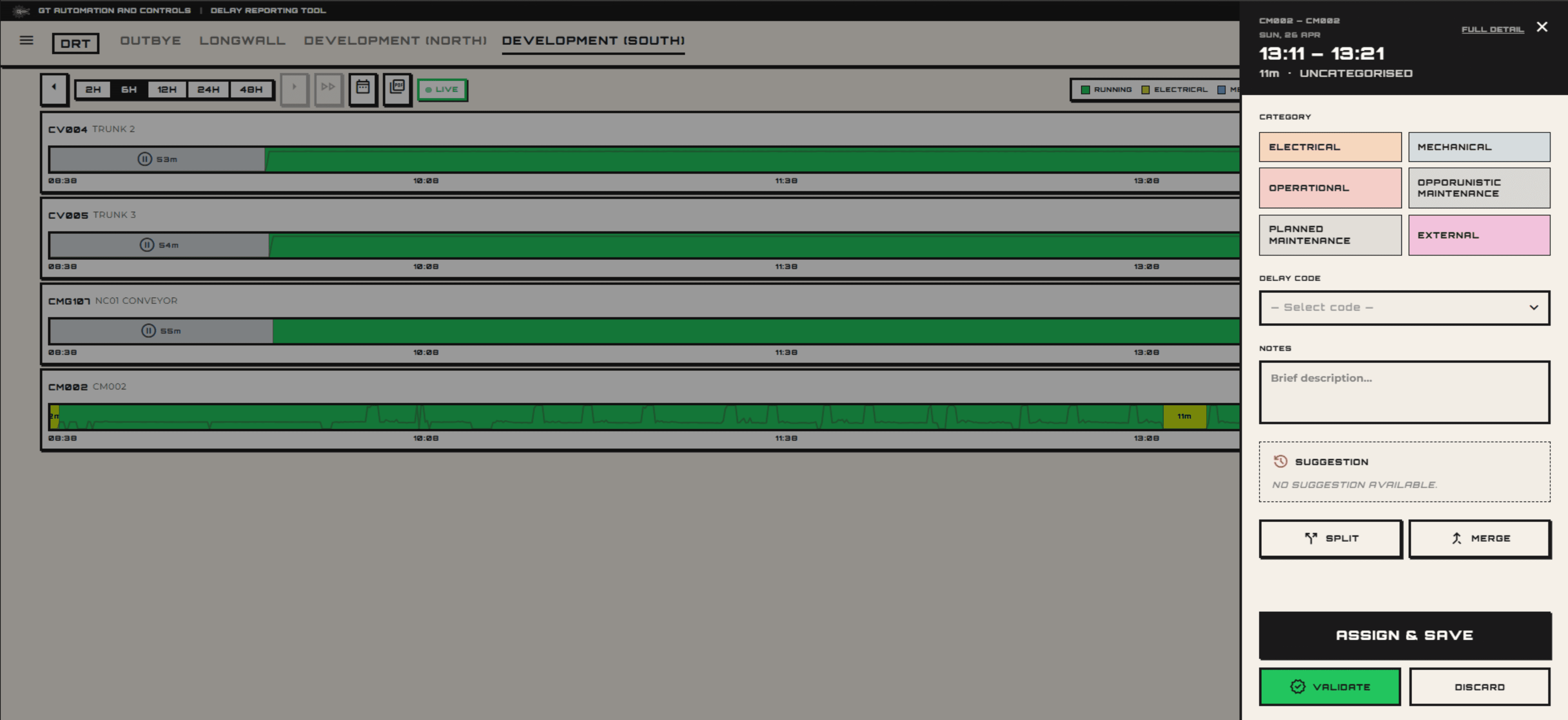Set time range to 48H
This screenshot has height=720, width=1568.
click(x=251, y=89)
